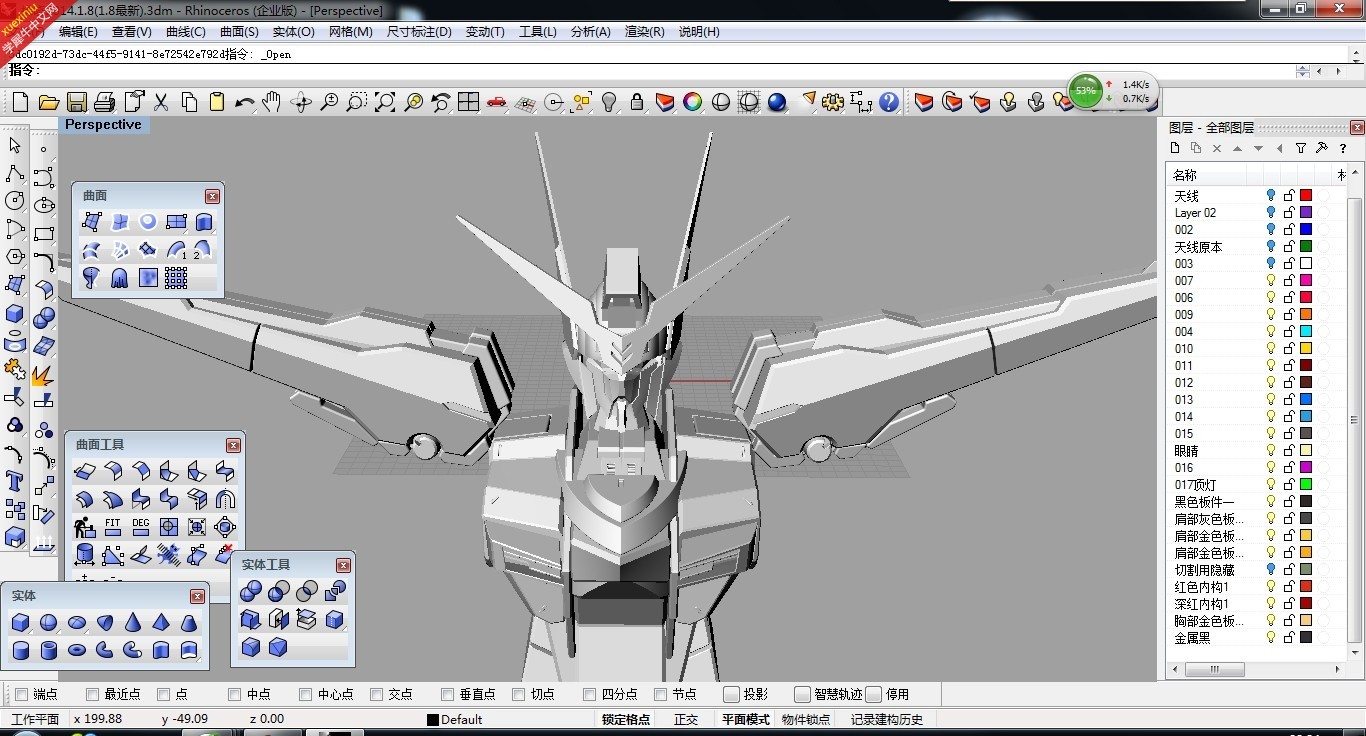Click the torus icon in 实体 panel
1366x736 pixels.
(x=76, y=651)
